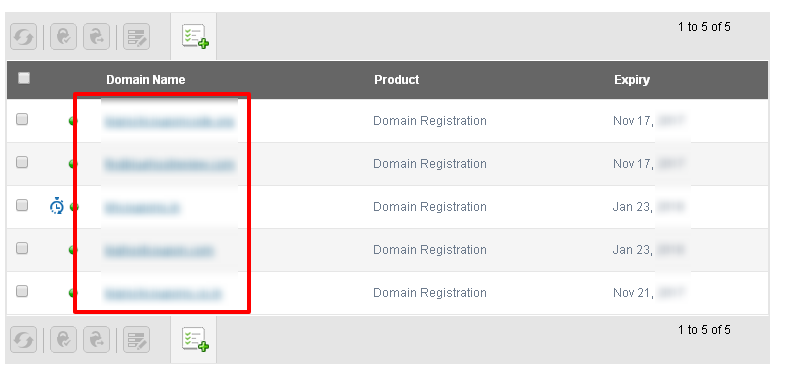Click the top edit list pencil icon

tap(136, 37)
